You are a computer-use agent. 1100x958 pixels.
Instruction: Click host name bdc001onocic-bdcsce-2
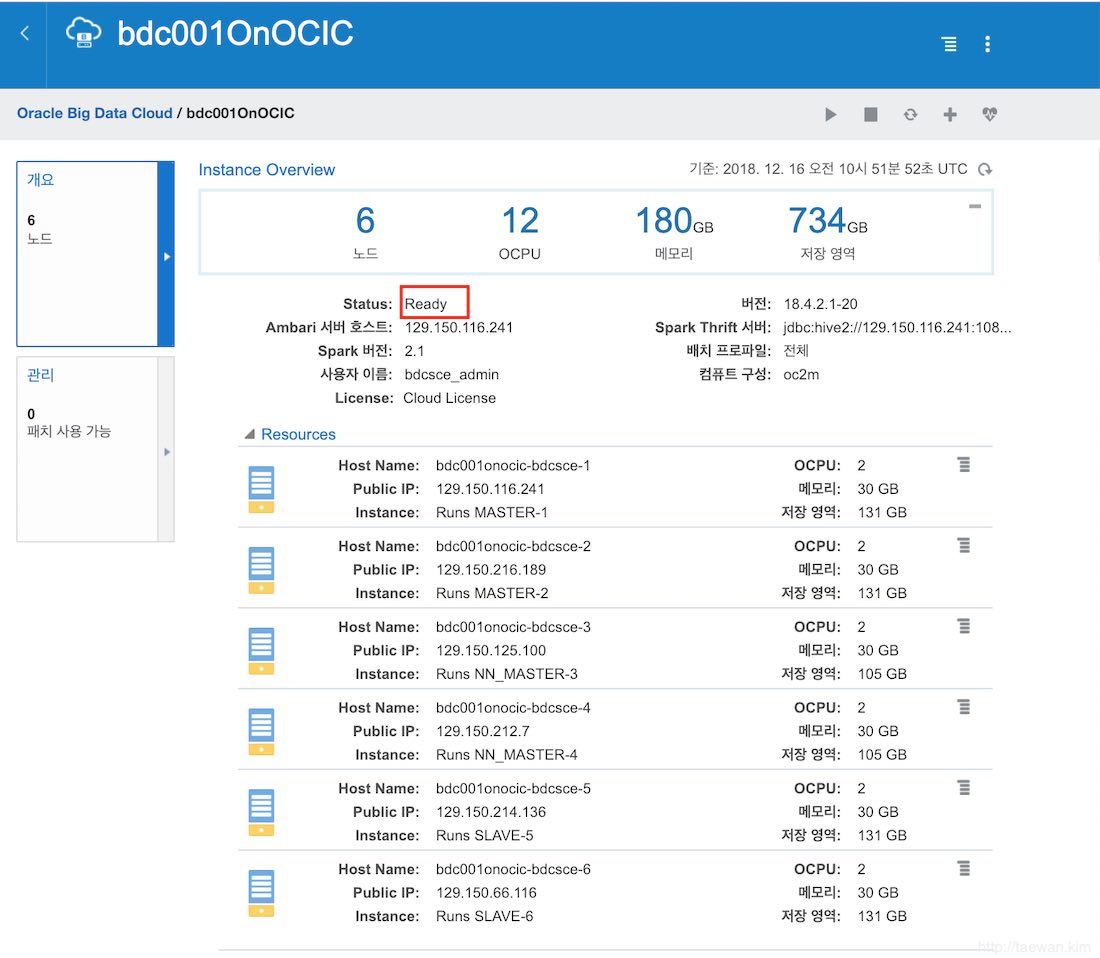click(513, 546)
